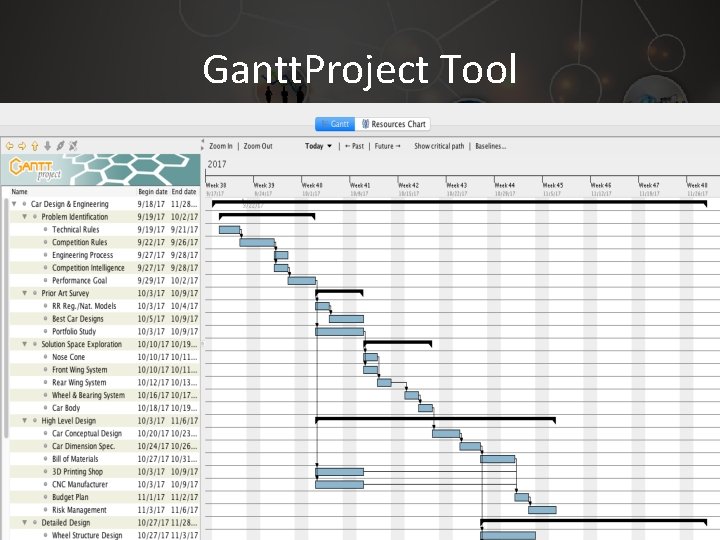
Task: Click the unindent (left arrow) task icon
Action: point(9,146)
